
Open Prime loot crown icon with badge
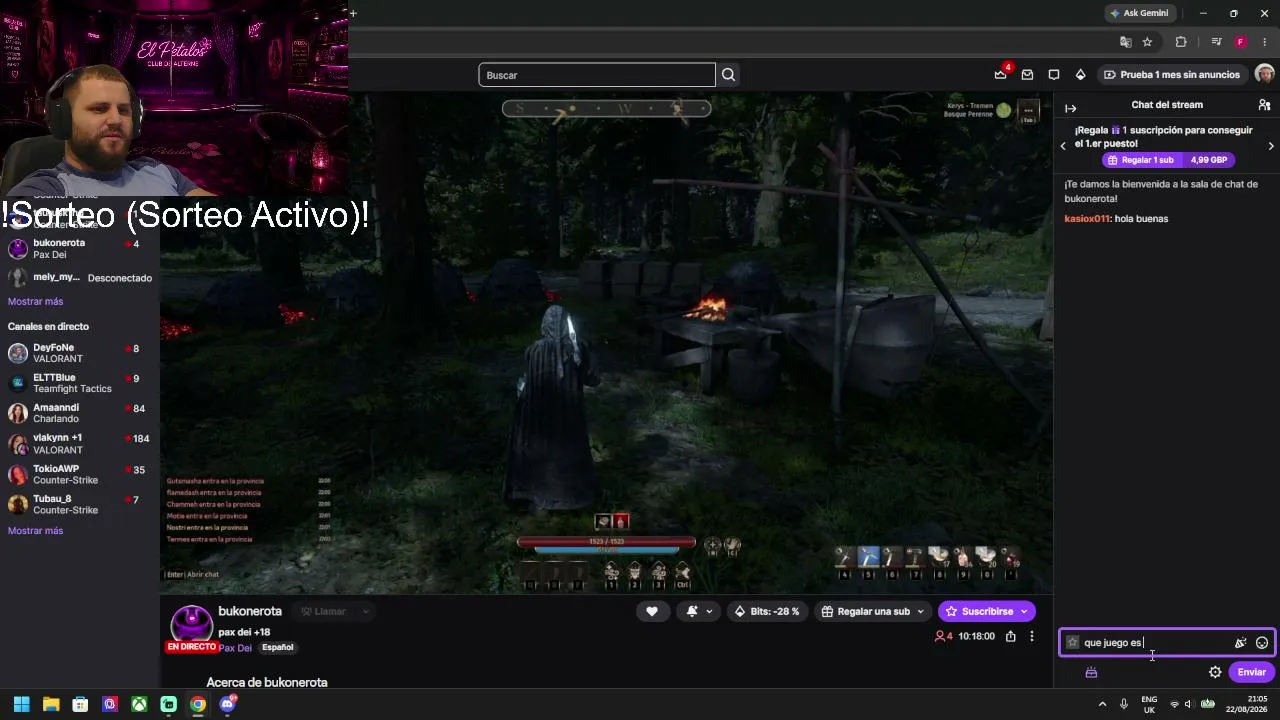[1001, 74]
